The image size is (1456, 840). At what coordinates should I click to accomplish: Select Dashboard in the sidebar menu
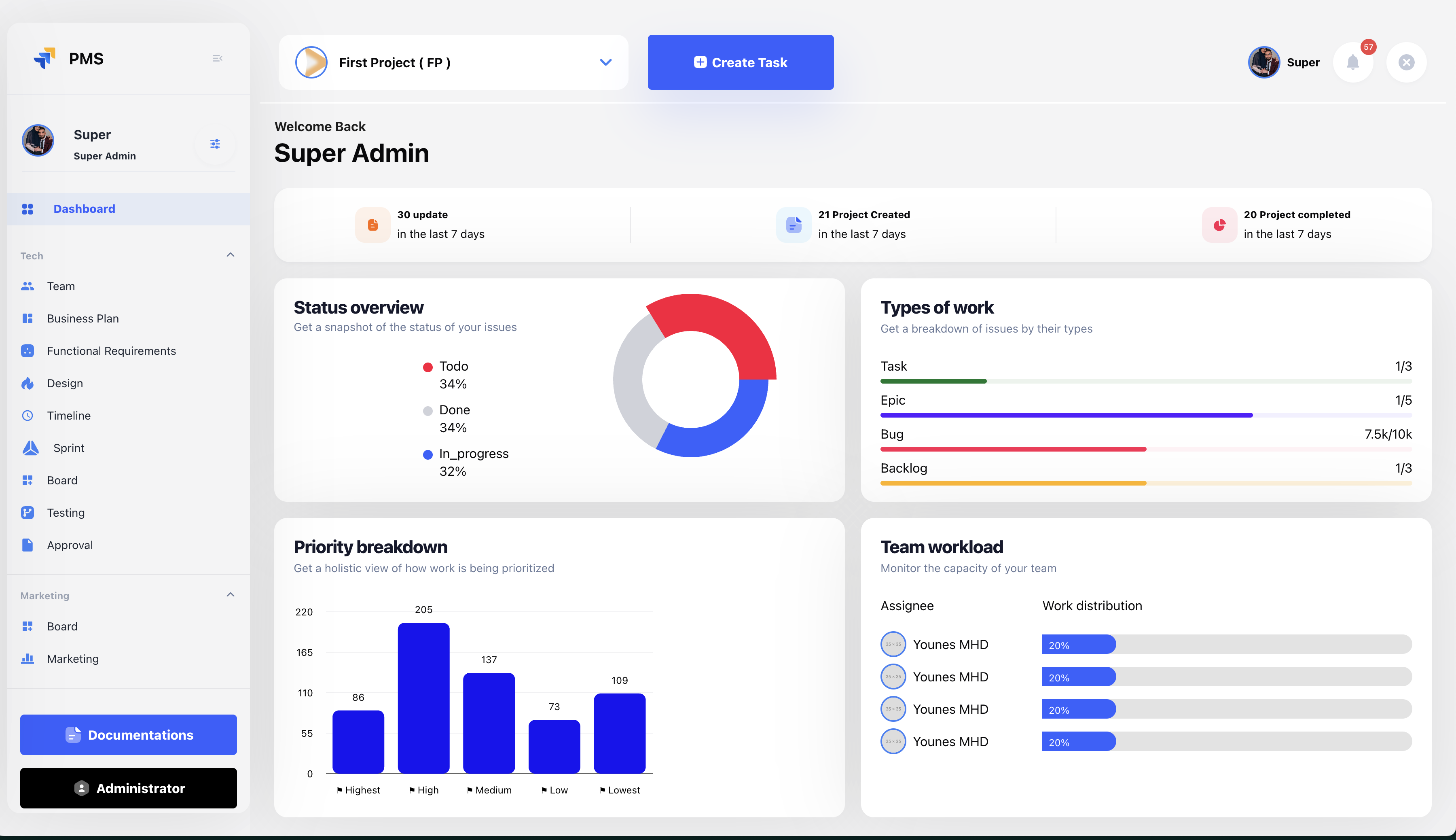(x=84, y=209)
